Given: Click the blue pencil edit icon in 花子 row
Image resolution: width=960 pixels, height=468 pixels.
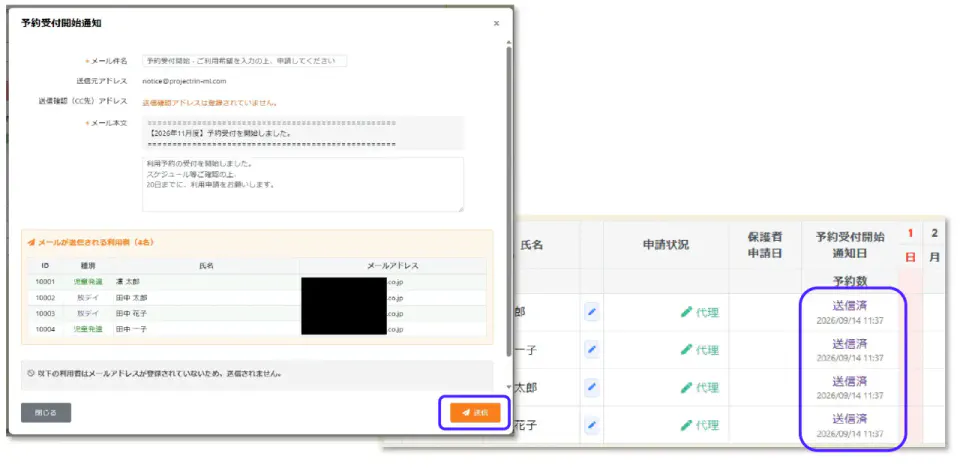Looking at the screenshot, I should click(x=591, y=425).
